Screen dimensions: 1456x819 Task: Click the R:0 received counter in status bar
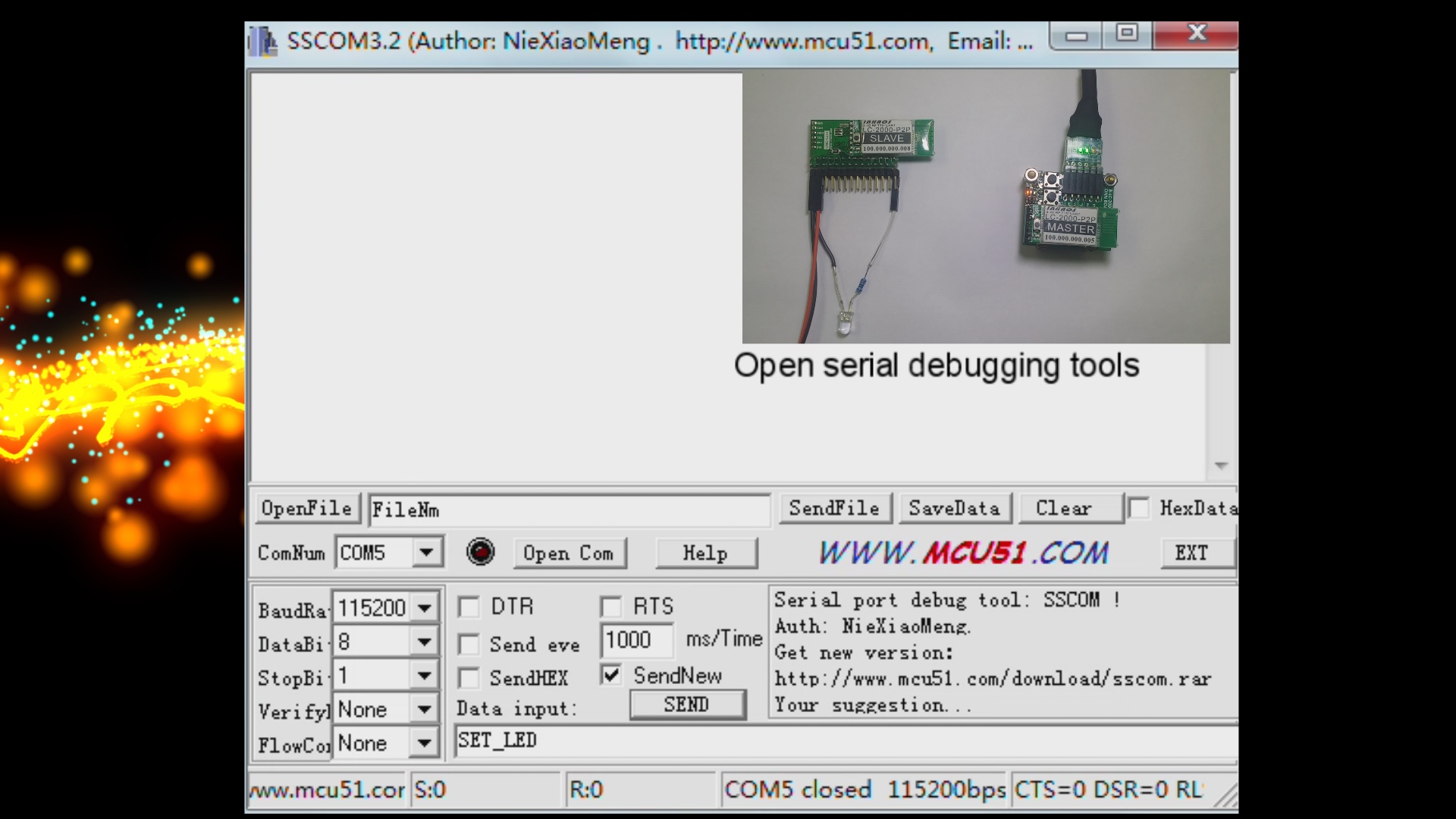(641, 789)
